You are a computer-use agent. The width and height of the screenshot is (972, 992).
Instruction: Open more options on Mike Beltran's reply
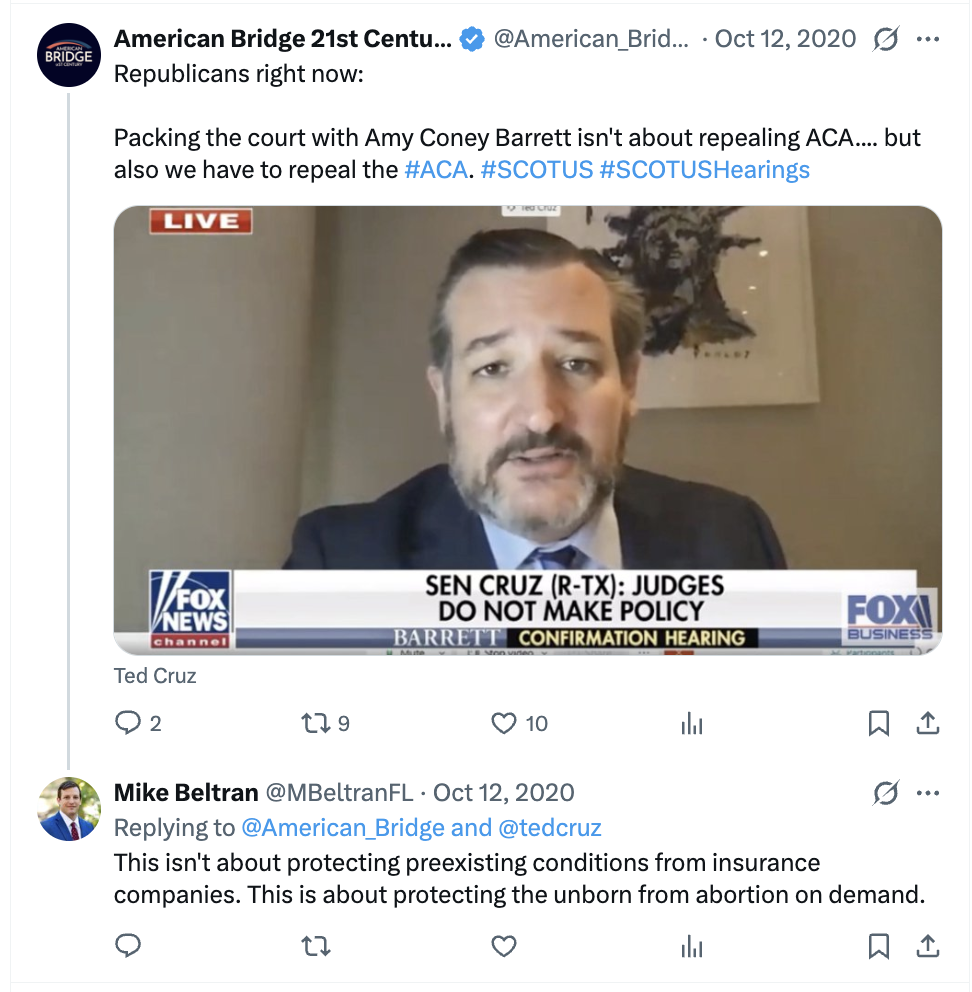[x=927, y=793]
